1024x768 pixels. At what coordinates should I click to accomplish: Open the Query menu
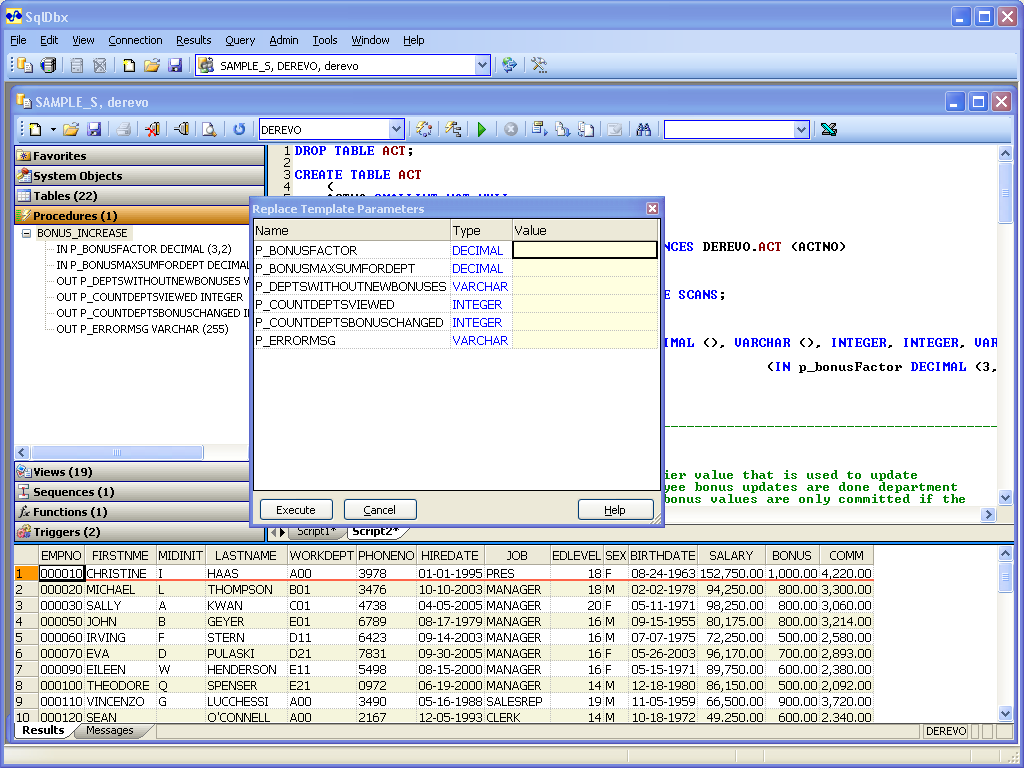(240, 41)
